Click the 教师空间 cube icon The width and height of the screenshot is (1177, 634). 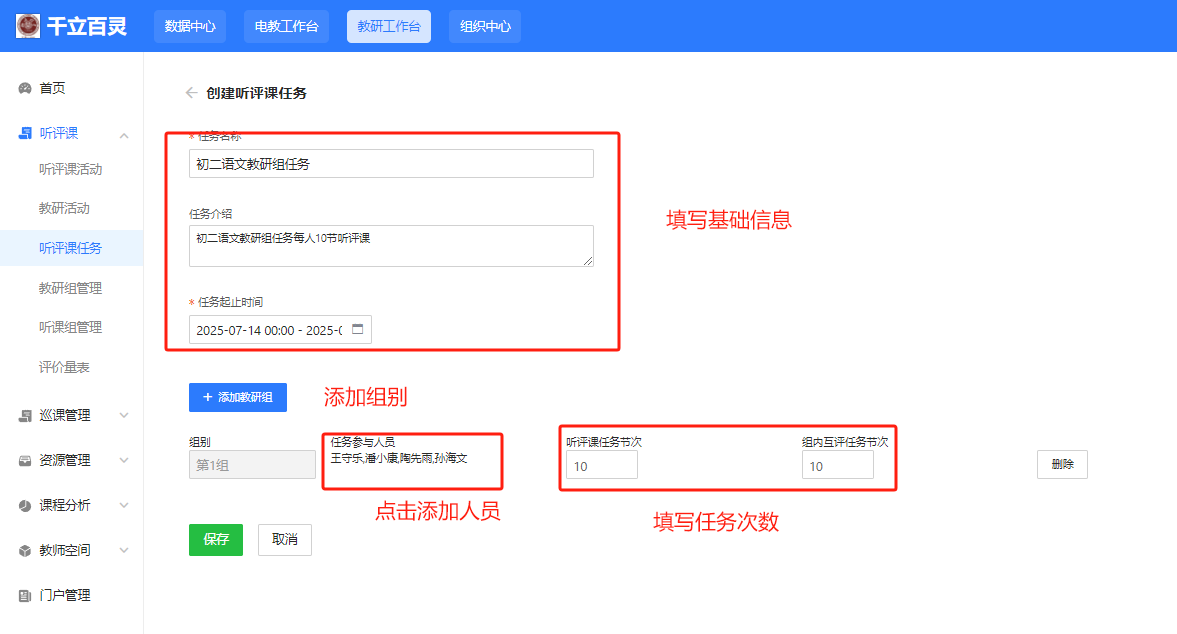pos(25,551)
